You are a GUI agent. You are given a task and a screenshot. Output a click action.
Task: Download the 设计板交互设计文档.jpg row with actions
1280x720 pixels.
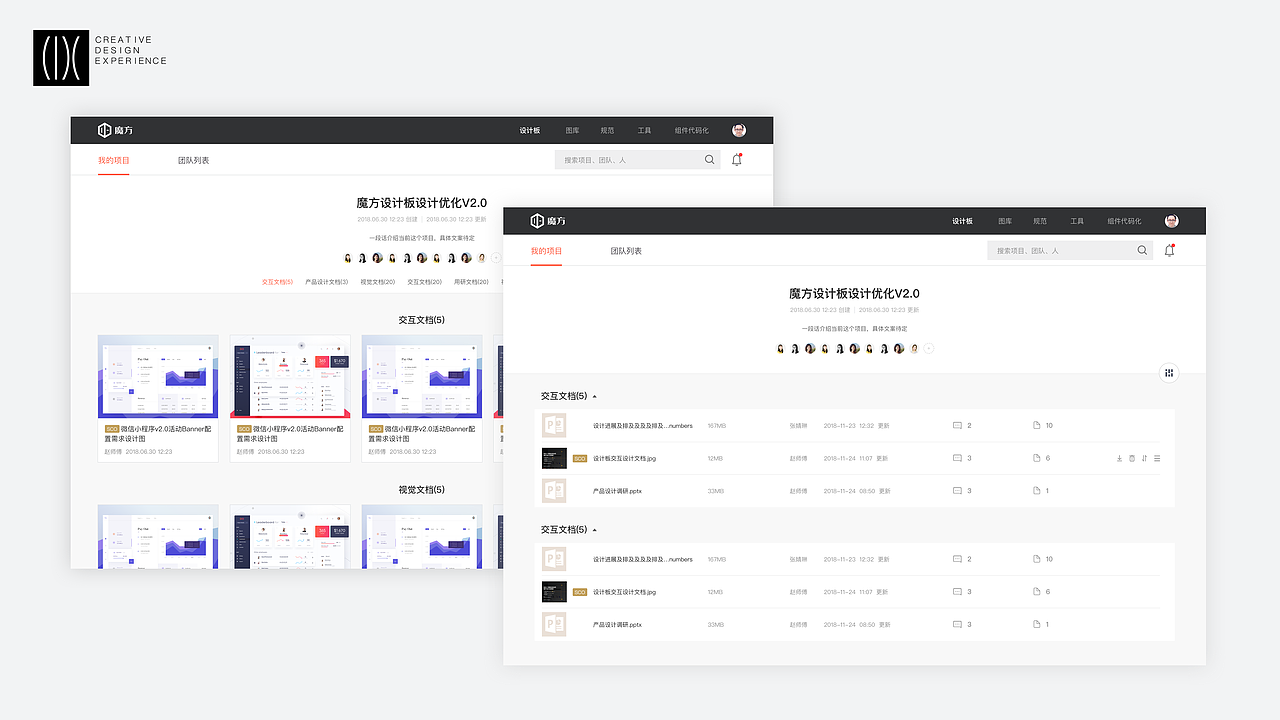(x=1119, y=458)
